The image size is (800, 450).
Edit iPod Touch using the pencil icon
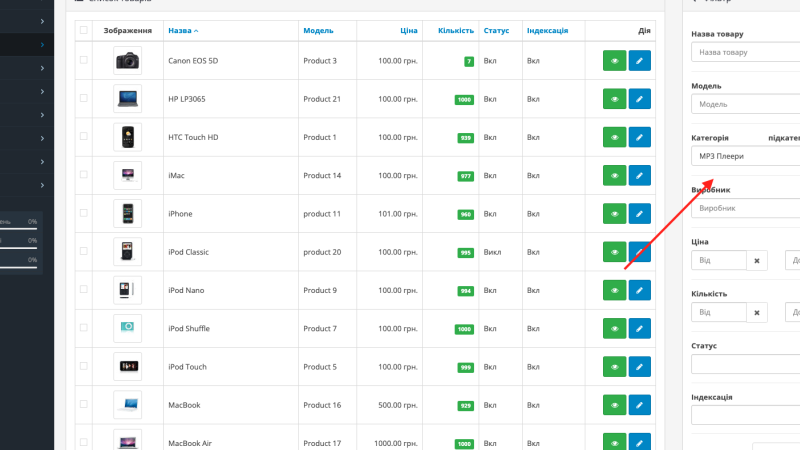(x=639, y=367)
